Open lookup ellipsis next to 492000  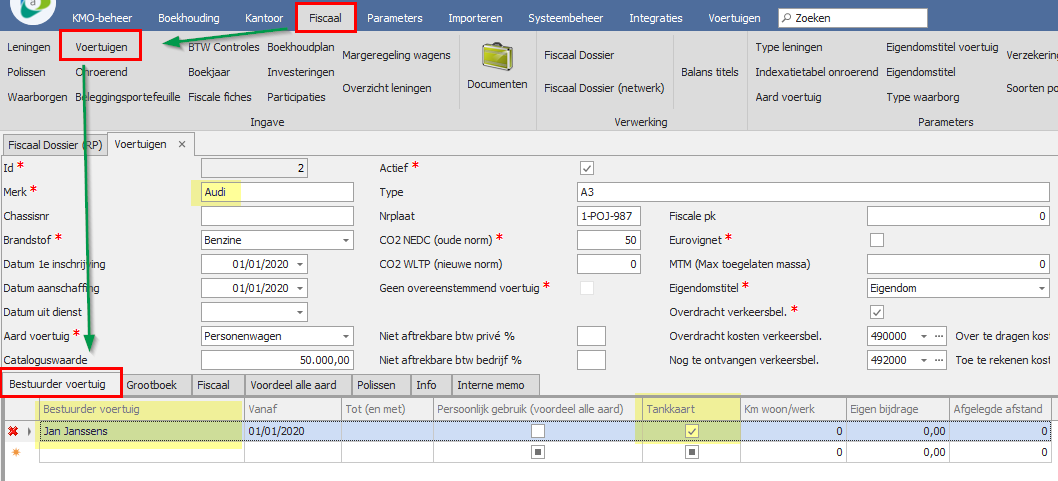pos(939,360)
